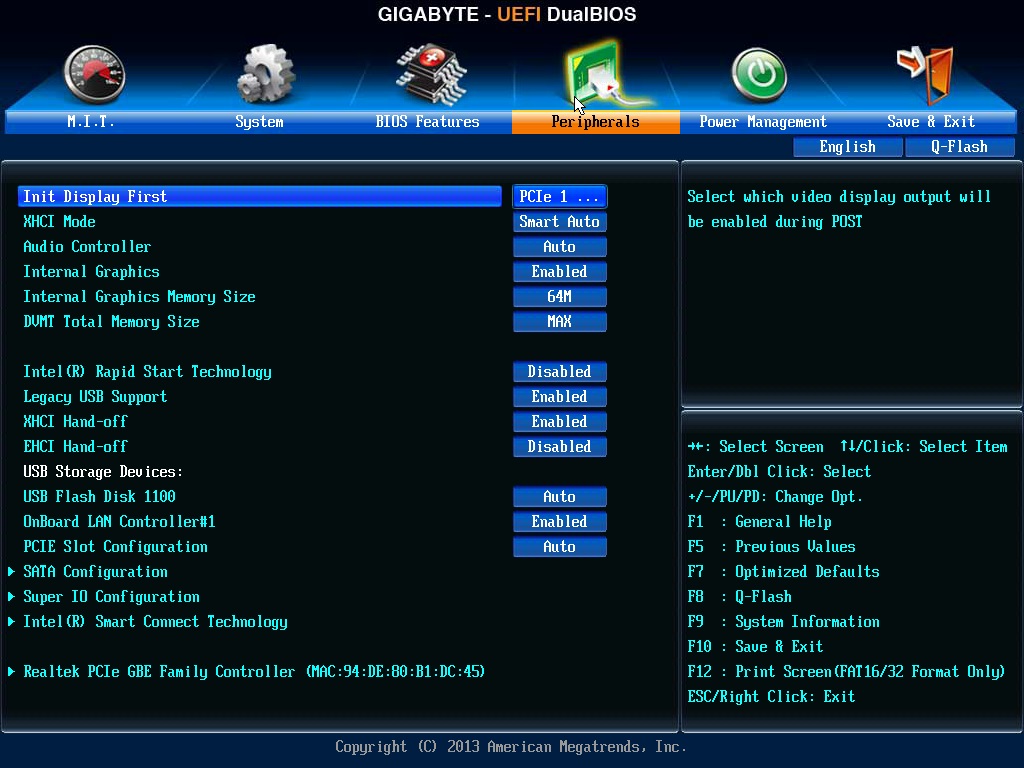This screenshot has width=1024, height=768.
Task: Click F10 Save & Exit hint
Action: [755, 647]
